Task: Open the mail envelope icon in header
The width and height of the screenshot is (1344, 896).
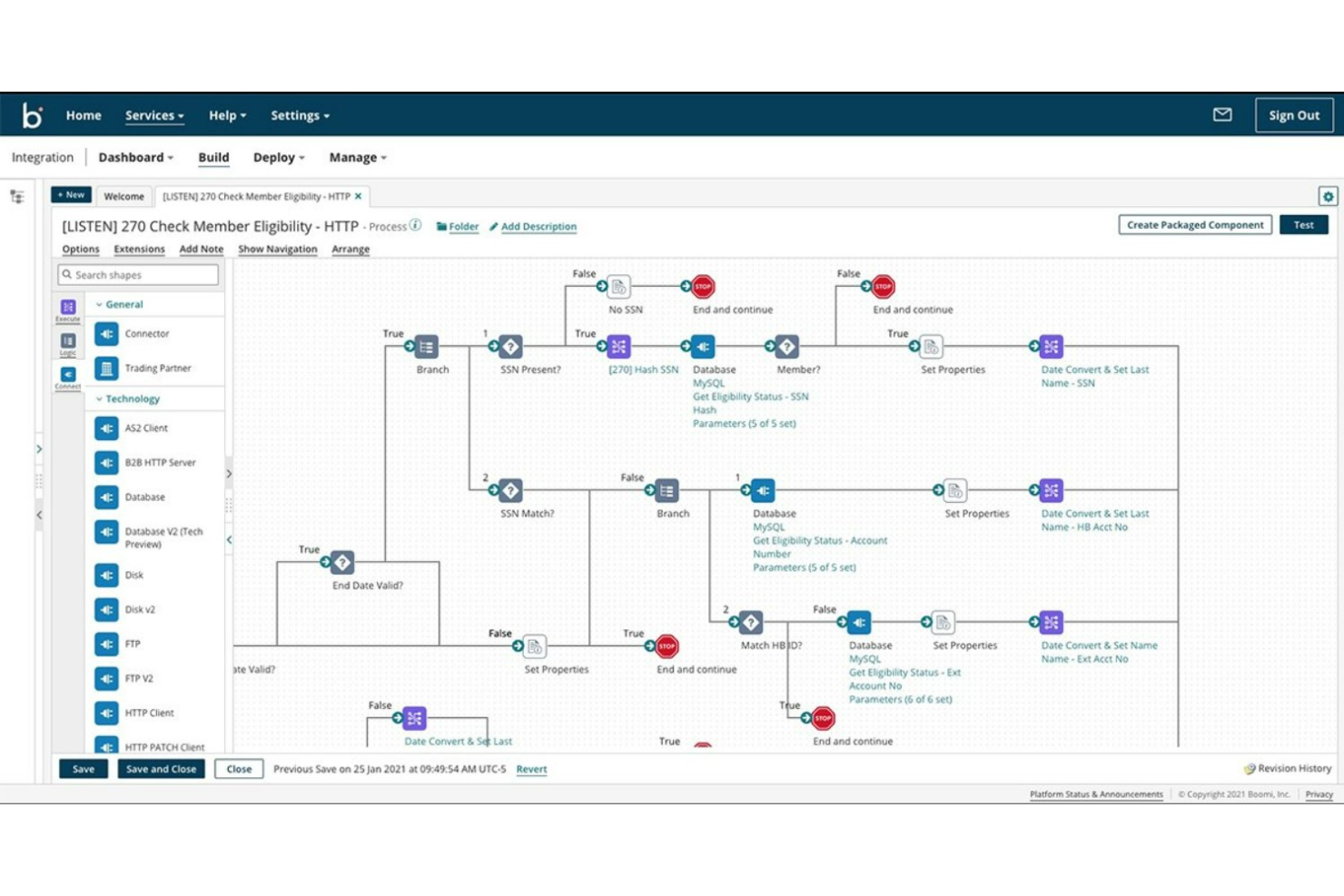Action: [x=1223, y=114]
